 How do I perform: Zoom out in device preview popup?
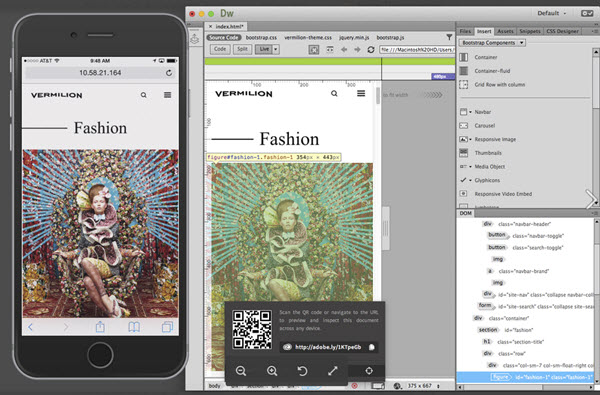click(x=241, y=371)
